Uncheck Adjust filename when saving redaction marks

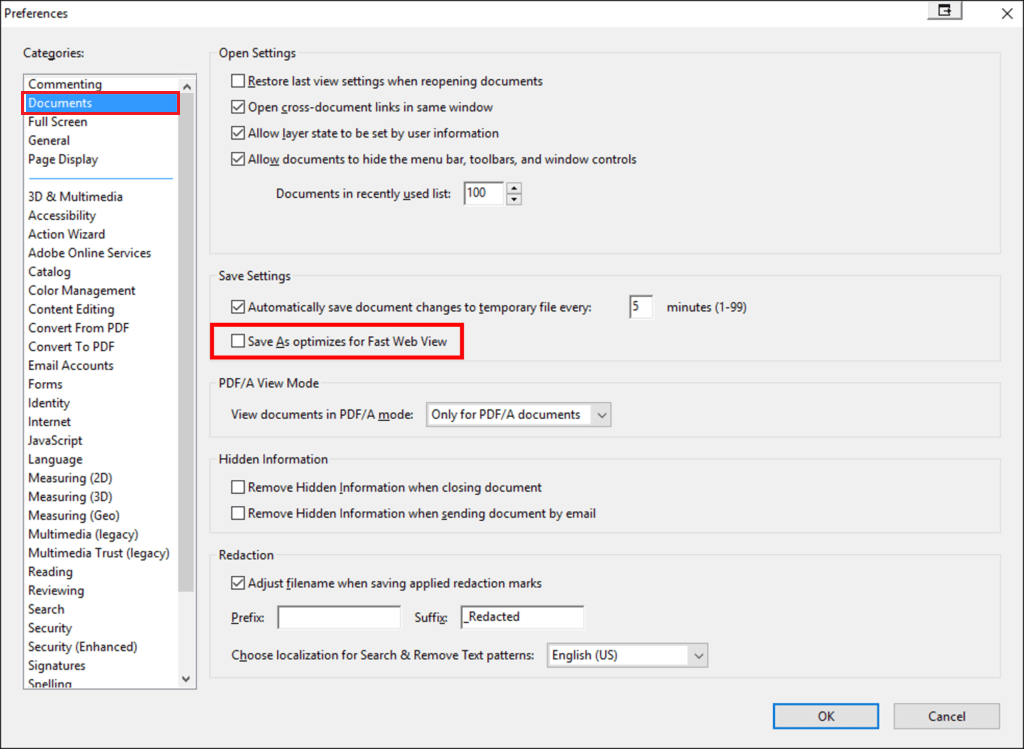tap(238, 583)
